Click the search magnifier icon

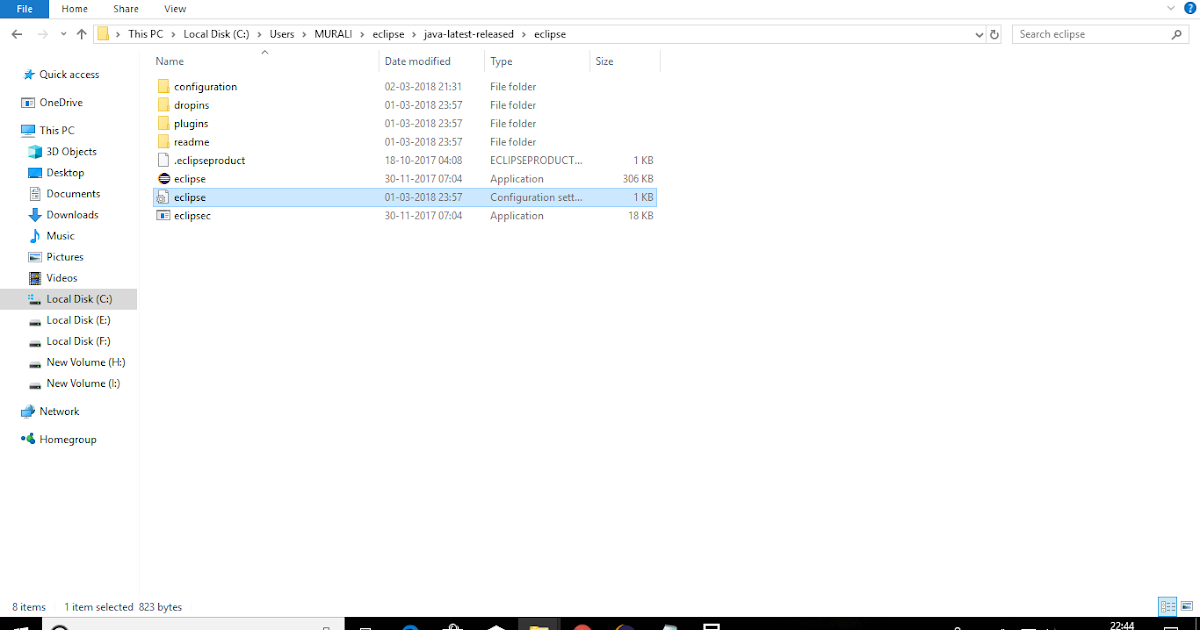coord(1177,34)
